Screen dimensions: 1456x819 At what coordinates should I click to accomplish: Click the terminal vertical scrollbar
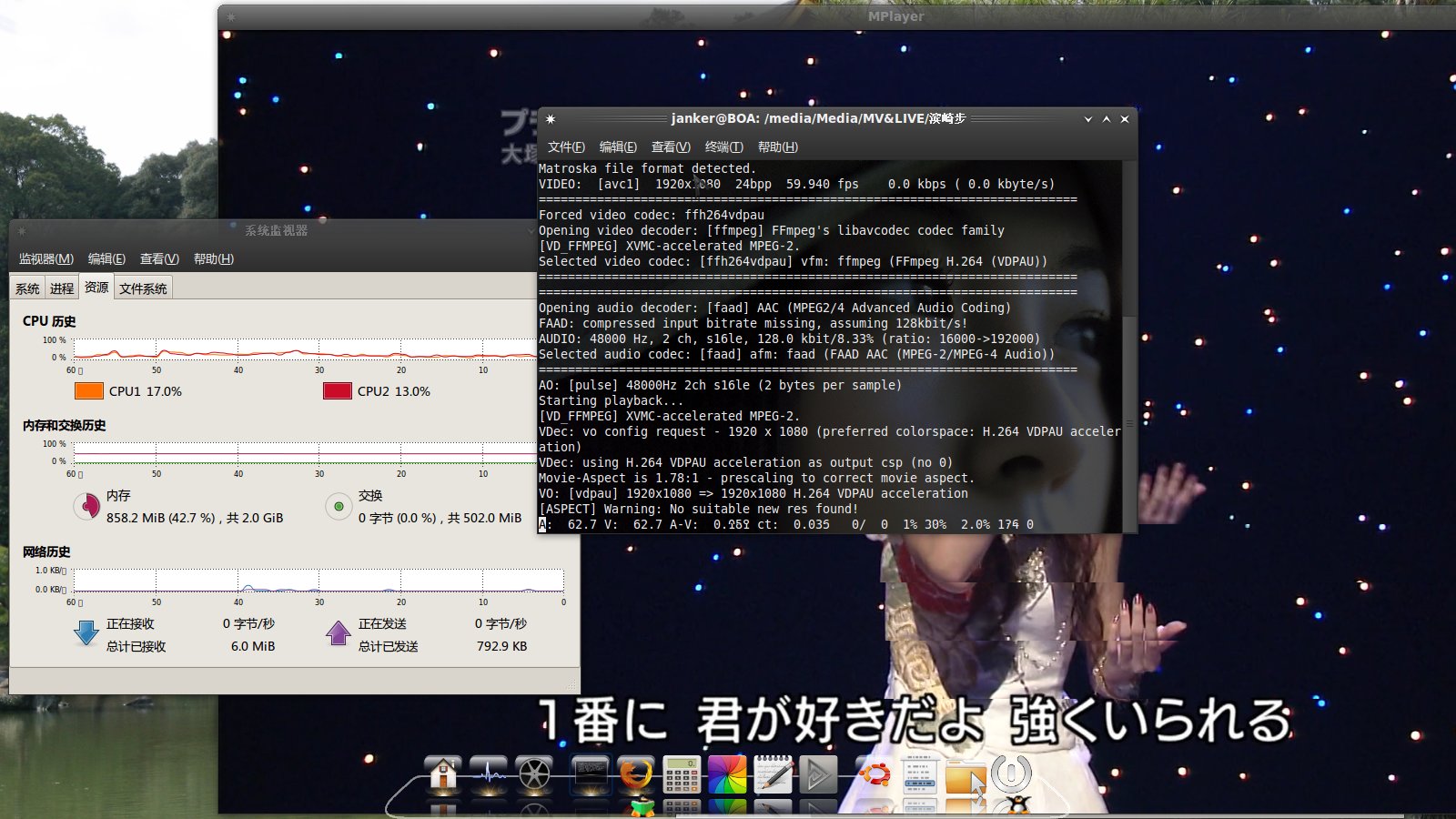pyautogui.click(x=1129, y=422)
